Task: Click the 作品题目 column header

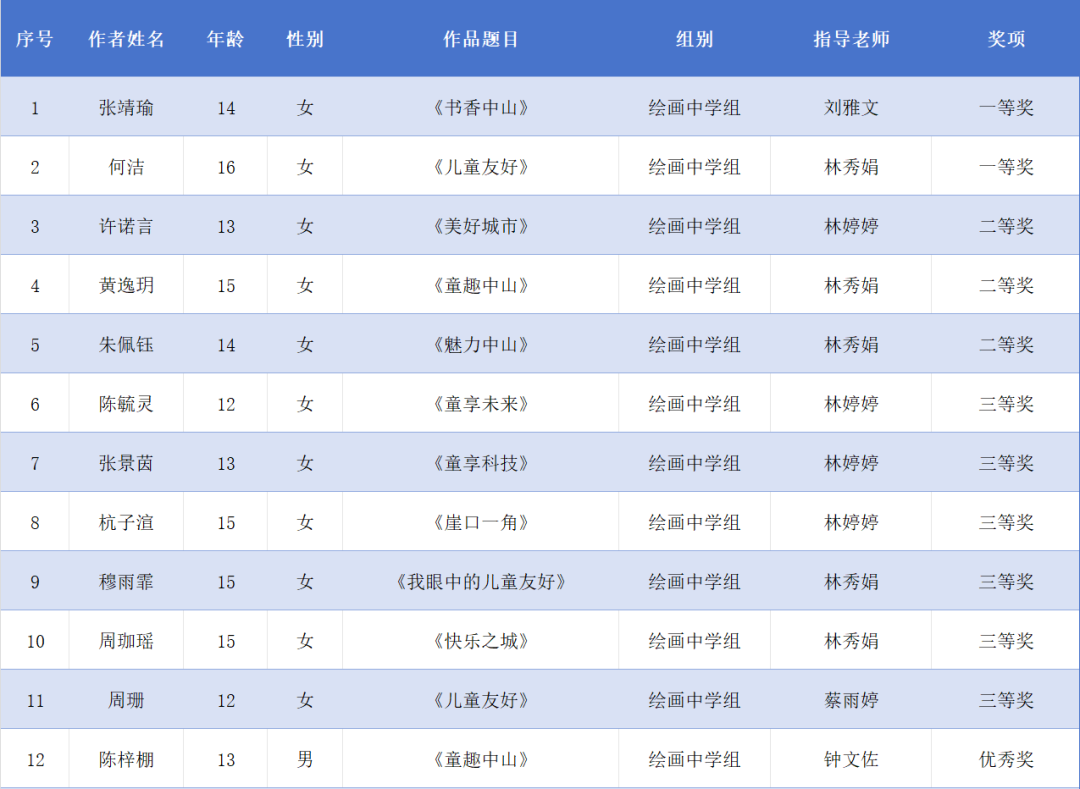Action: click(481, 39)
